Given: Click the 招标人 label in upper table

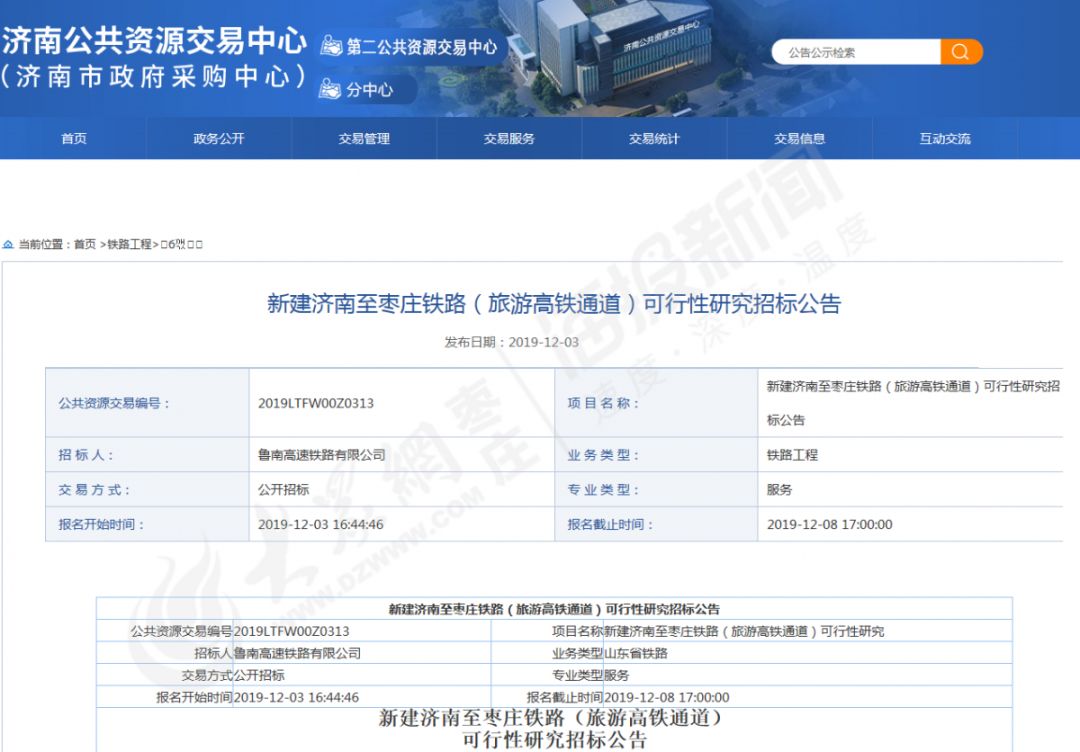Looking at the screenshot, I should [x=86, y=455].
